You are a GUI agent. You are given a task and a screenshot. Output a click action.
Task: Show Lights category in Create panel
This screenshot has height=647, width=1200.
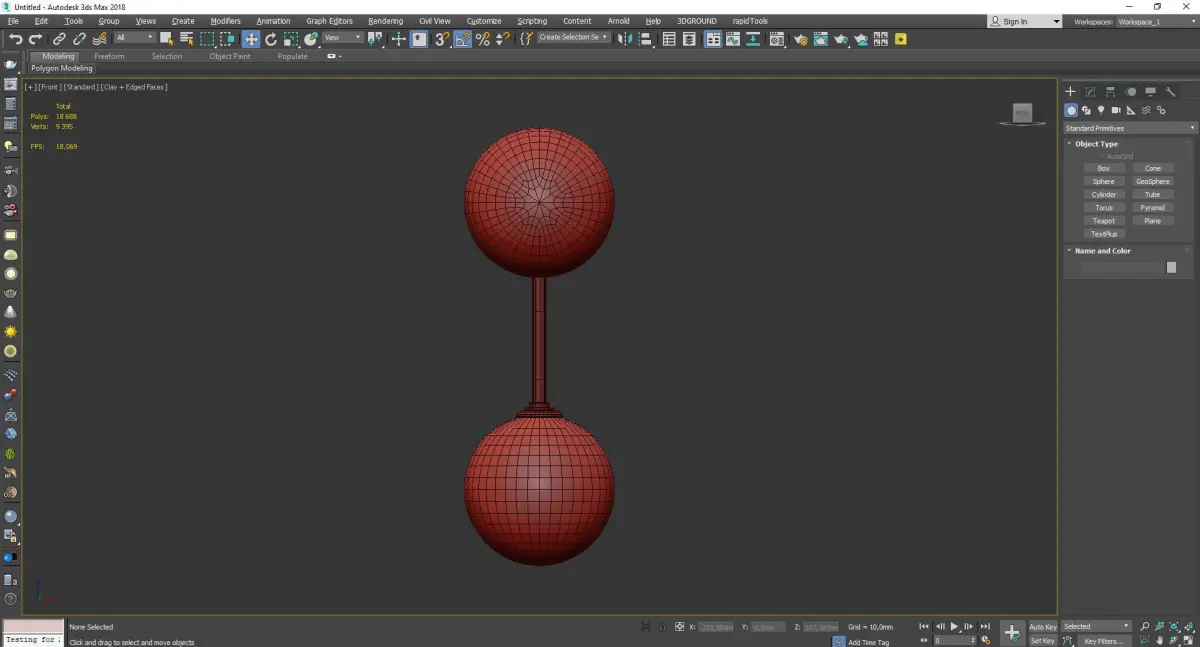(x=1101, y=111)
